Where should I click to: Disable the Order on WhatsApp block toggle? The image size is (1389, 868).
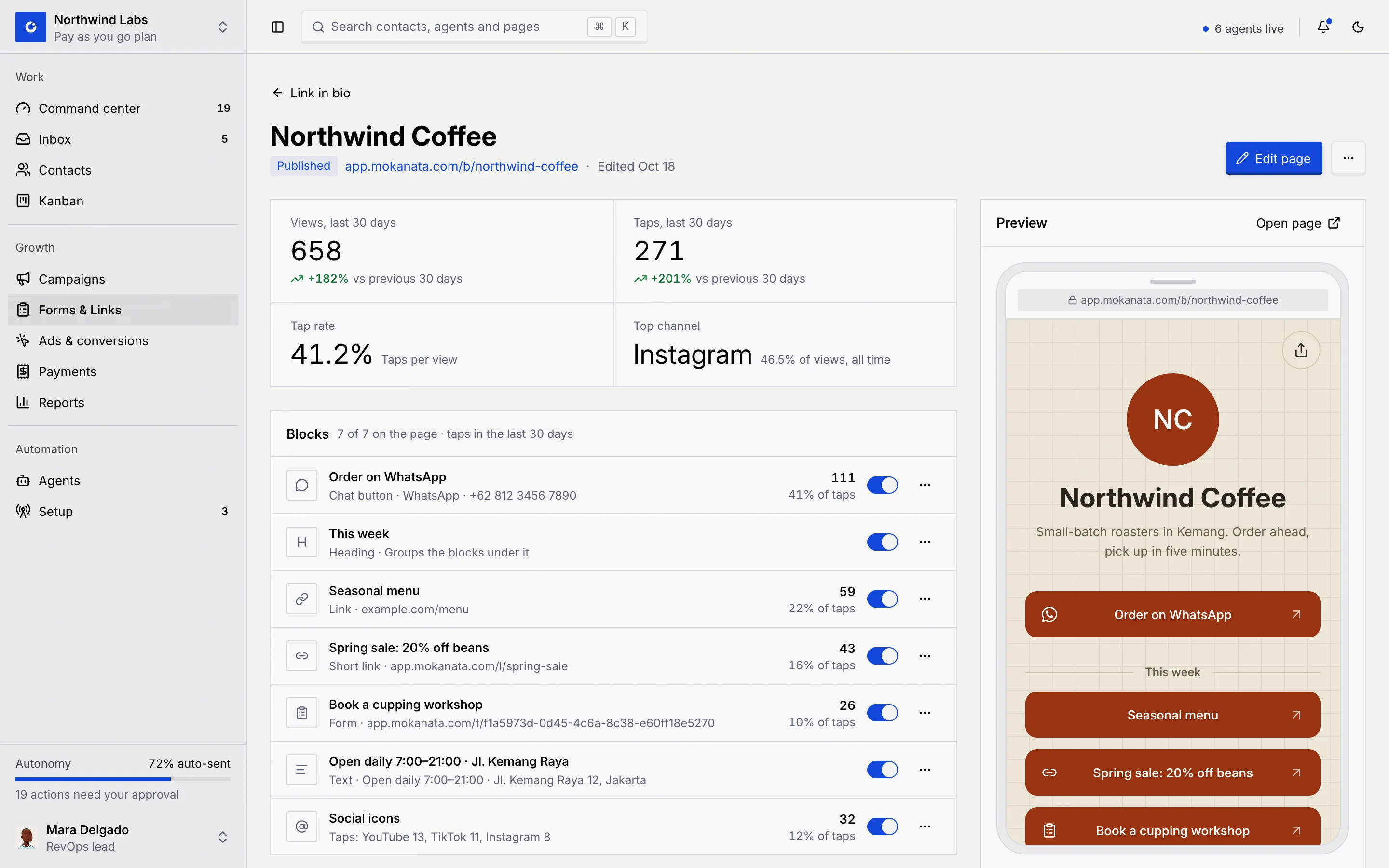882,486
